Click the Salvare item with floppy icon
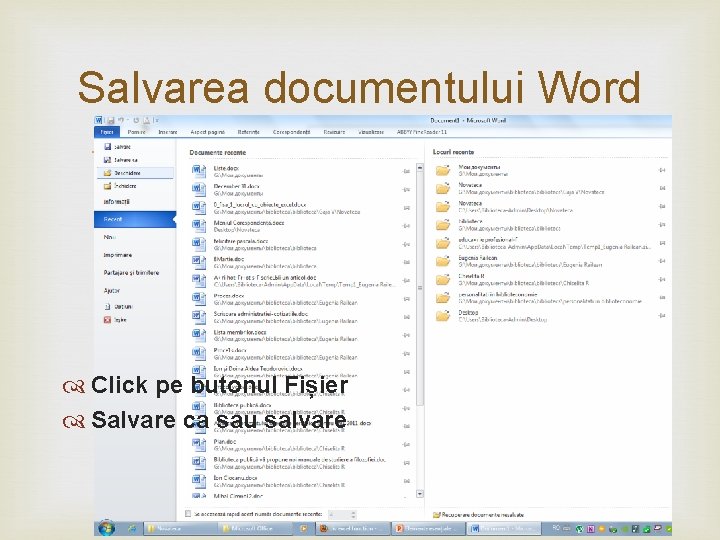Screen dimensions: 720x540 [x=118, y=147]
